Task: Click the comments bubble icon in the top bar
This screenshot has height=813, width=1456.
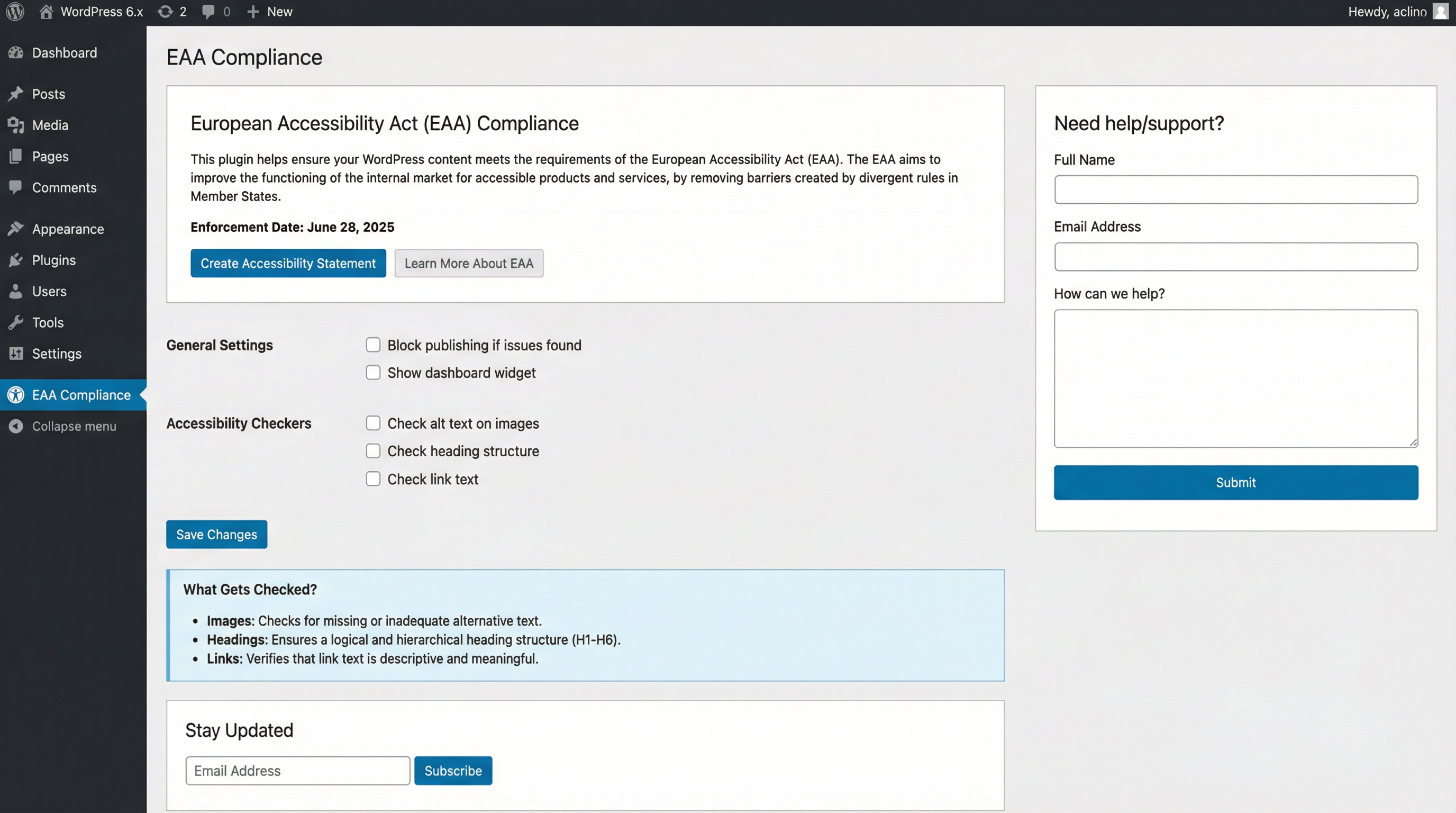Action: (207, 11)
